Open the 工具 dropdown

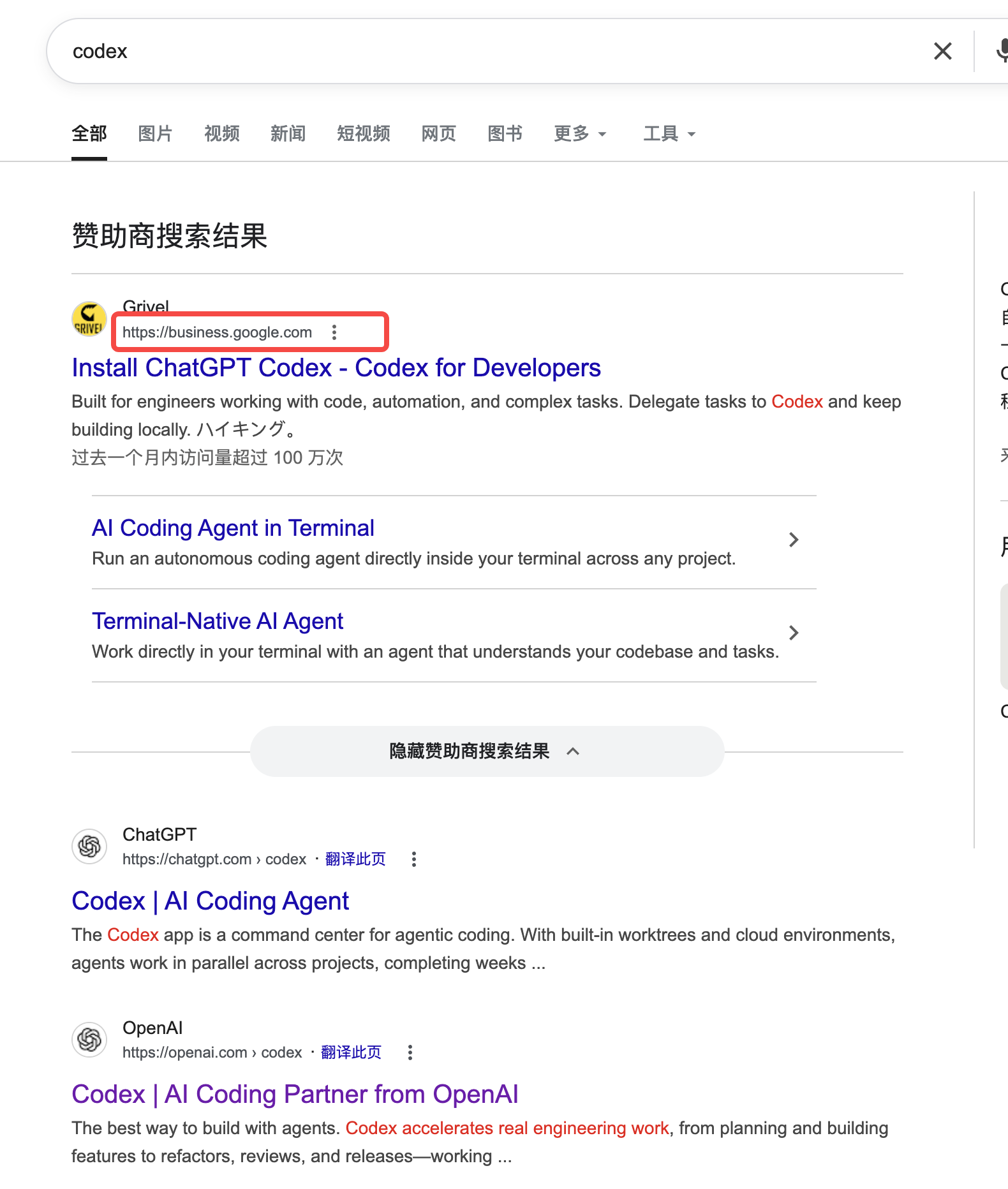click(669, 134)
